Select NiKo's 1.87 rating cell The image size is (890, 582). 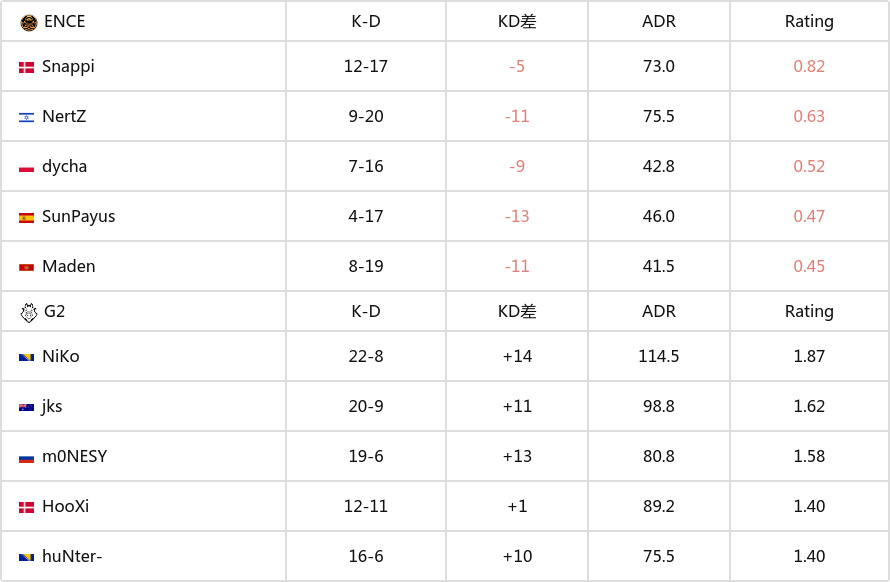coord(809,357)
